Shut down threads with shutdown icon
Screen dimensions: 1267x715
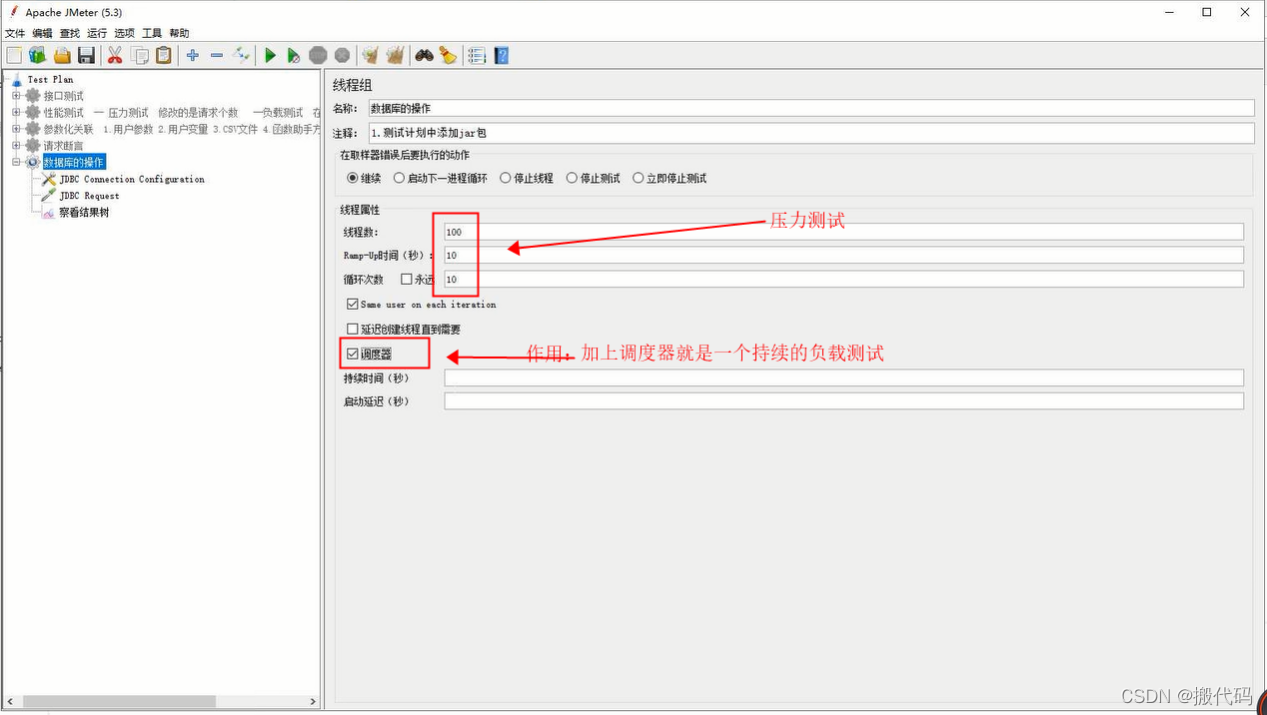tap(342, 56)
